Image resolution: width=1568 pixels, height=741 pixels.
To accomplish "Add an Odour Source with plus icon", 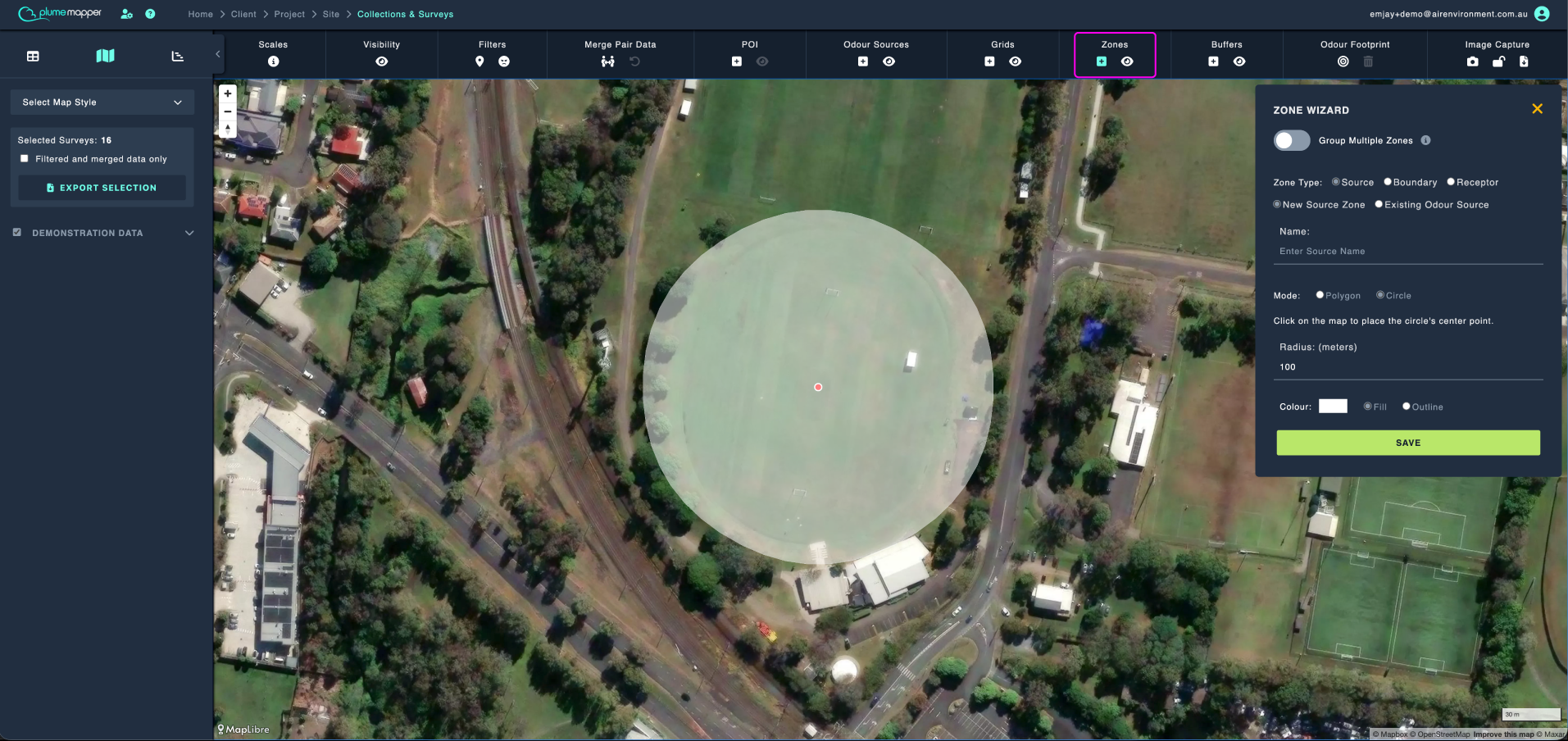I will tap(863, 61).
